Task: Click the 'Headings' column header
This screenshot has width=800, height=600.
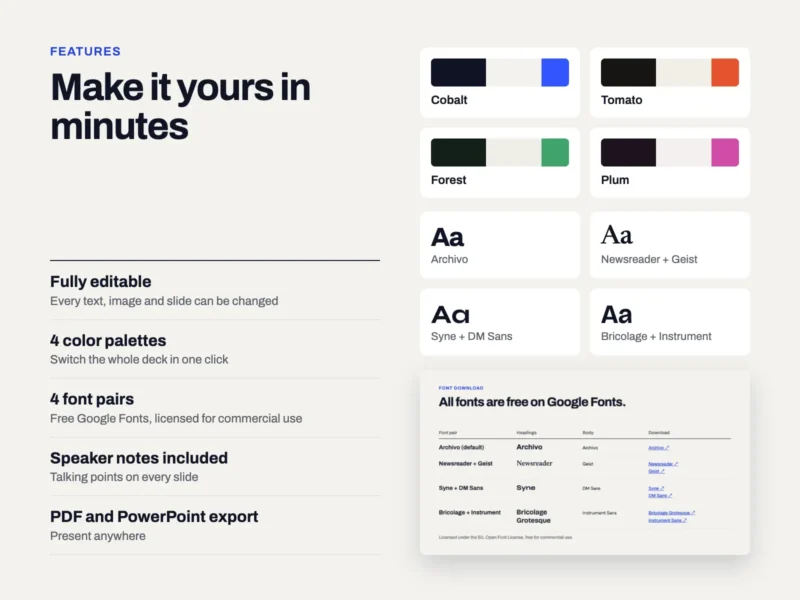Action: coord(527,433)
